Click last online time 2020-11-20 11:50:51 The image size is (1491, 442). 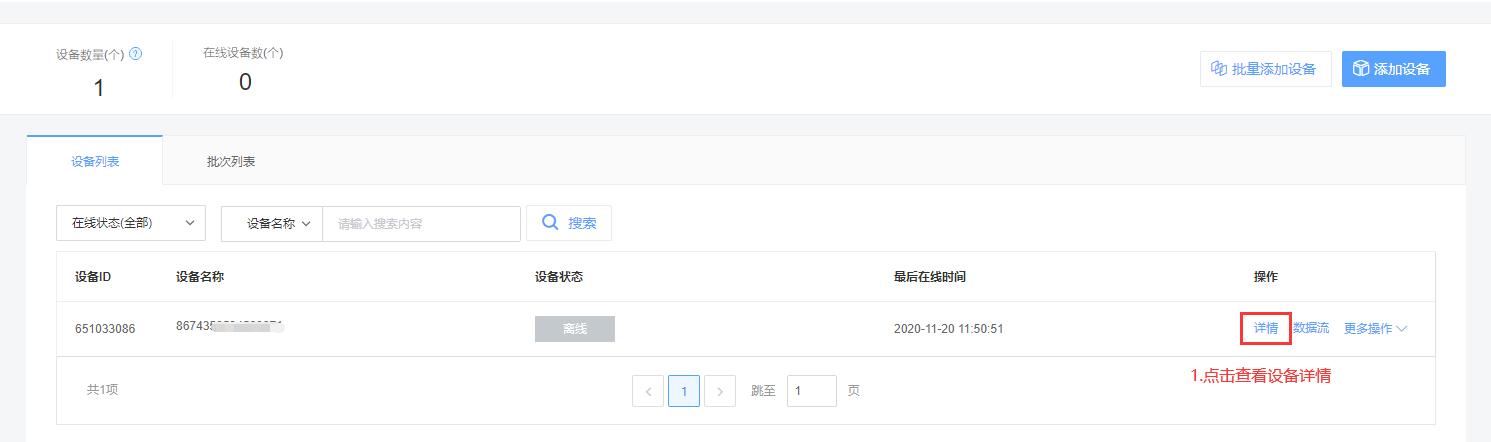[948, 329]
